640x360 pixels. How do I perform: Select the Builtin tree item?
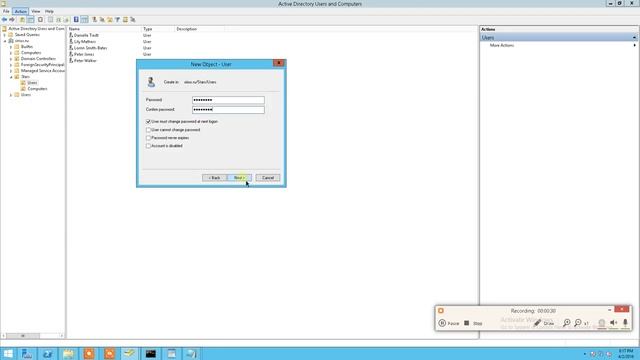pos(27,47)
